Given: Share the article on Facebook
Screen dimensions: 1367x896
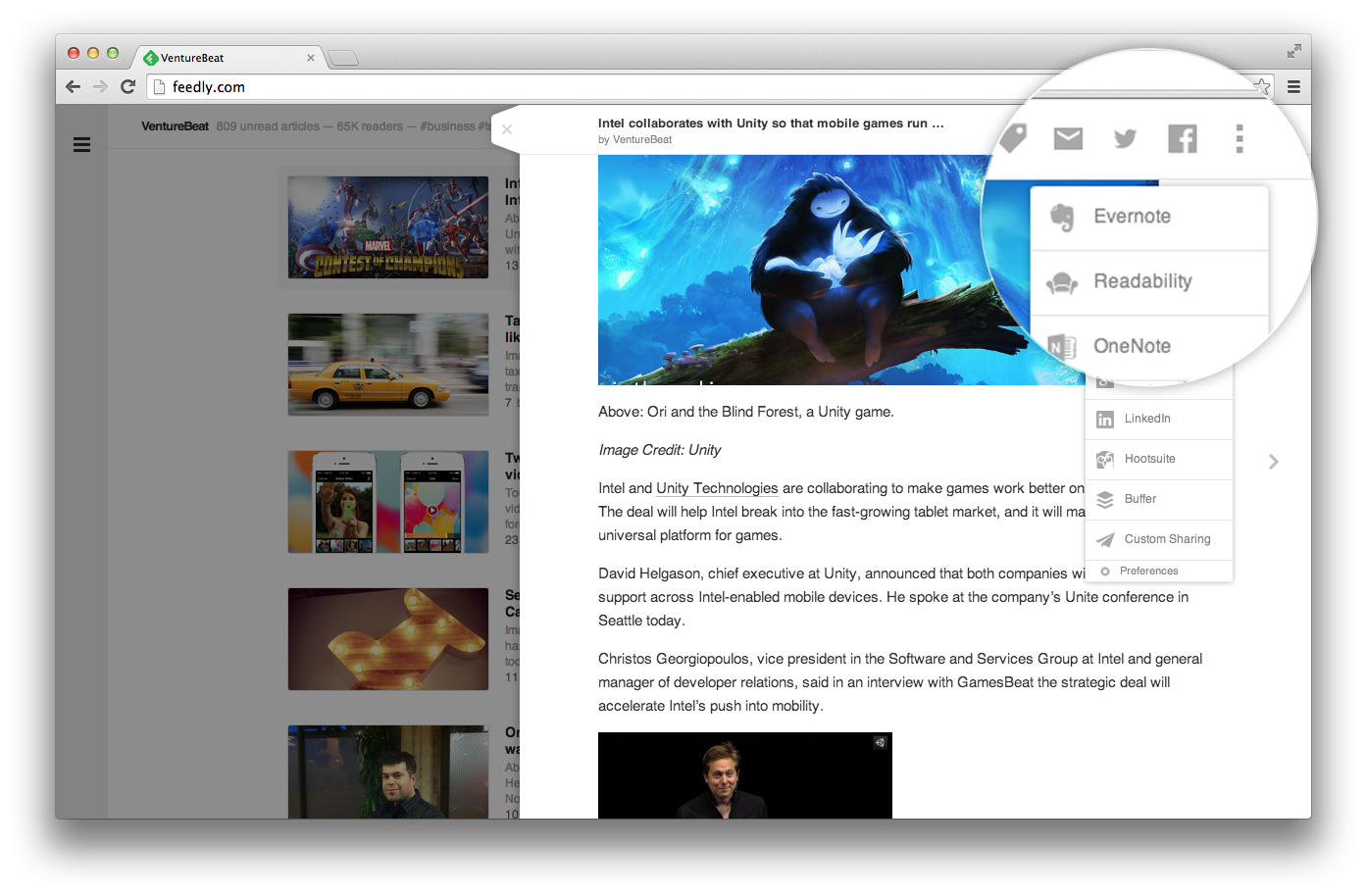Looking at the screenshot, I should point(1182,138).
